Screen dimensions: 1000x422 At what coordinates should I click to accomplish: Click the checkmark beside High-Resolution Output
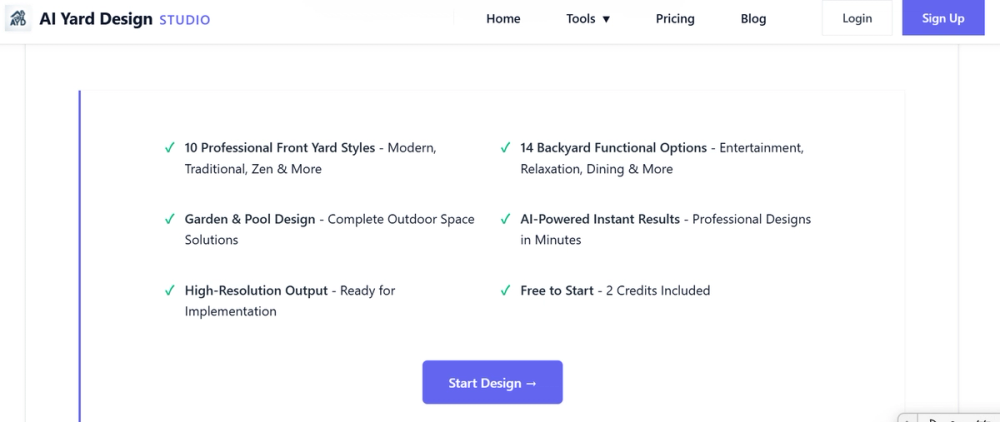pos(170,291)
